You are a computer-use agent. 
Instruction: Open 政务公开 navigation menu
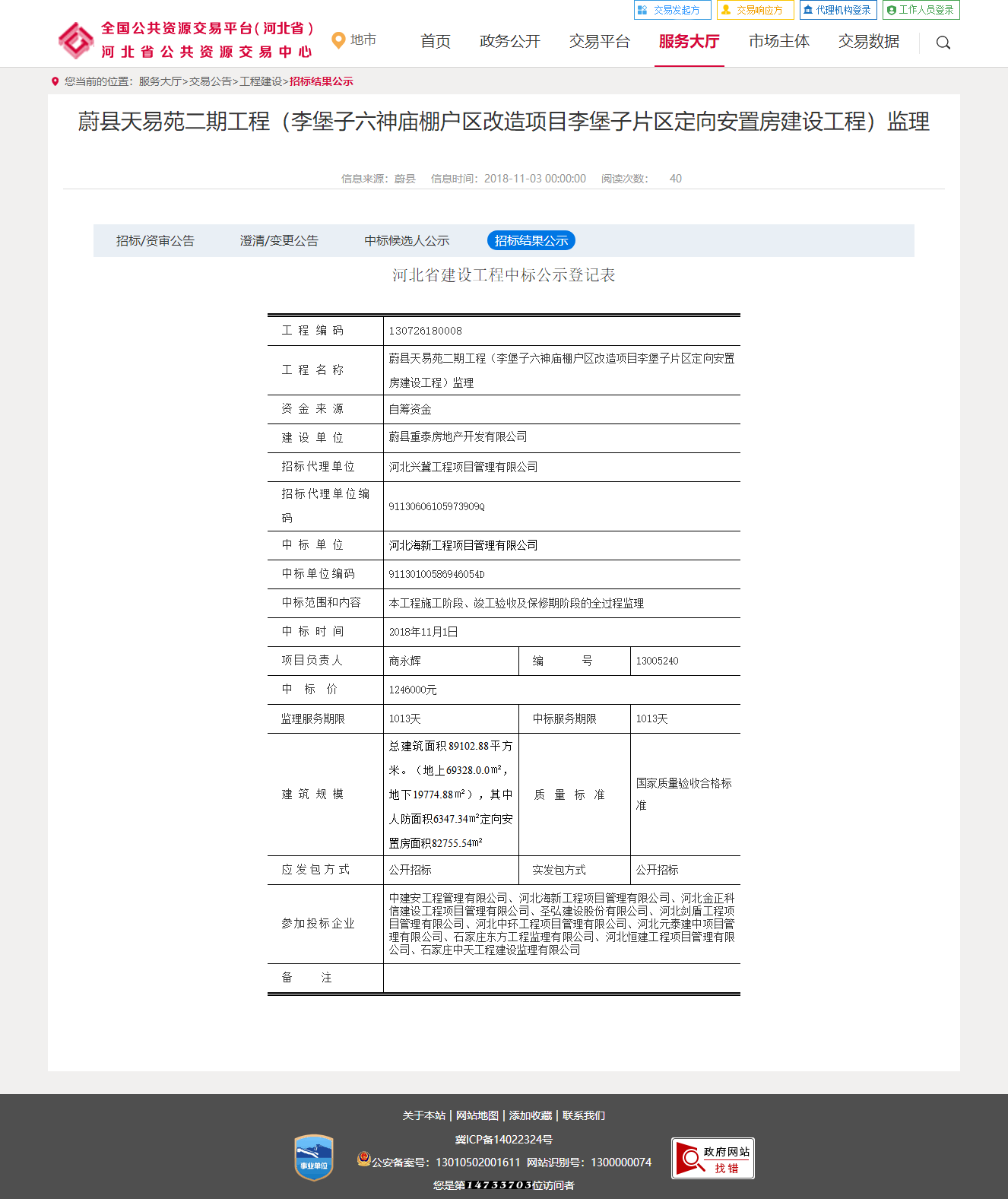[x=509, y=42]
